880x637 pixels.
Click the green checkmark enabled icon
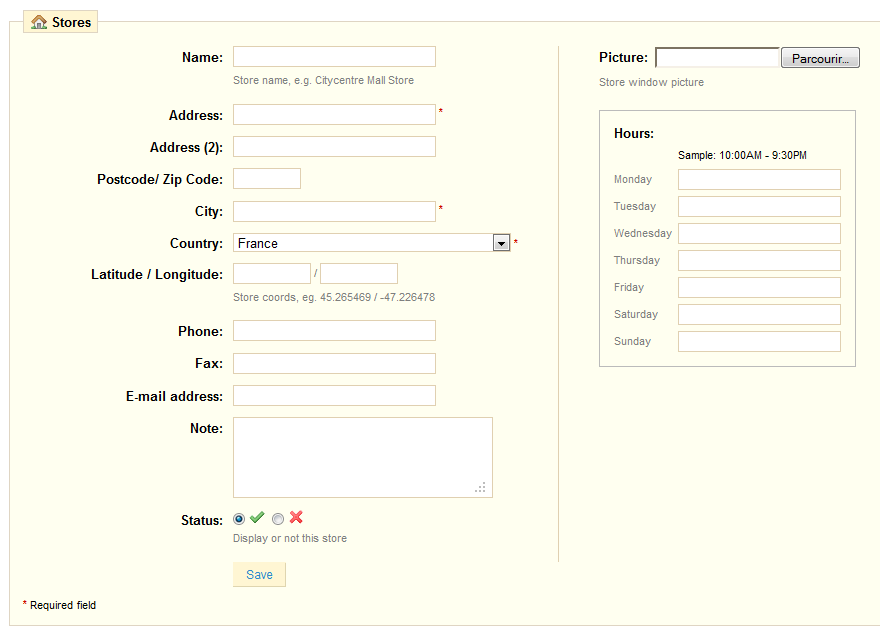point(257,517)
